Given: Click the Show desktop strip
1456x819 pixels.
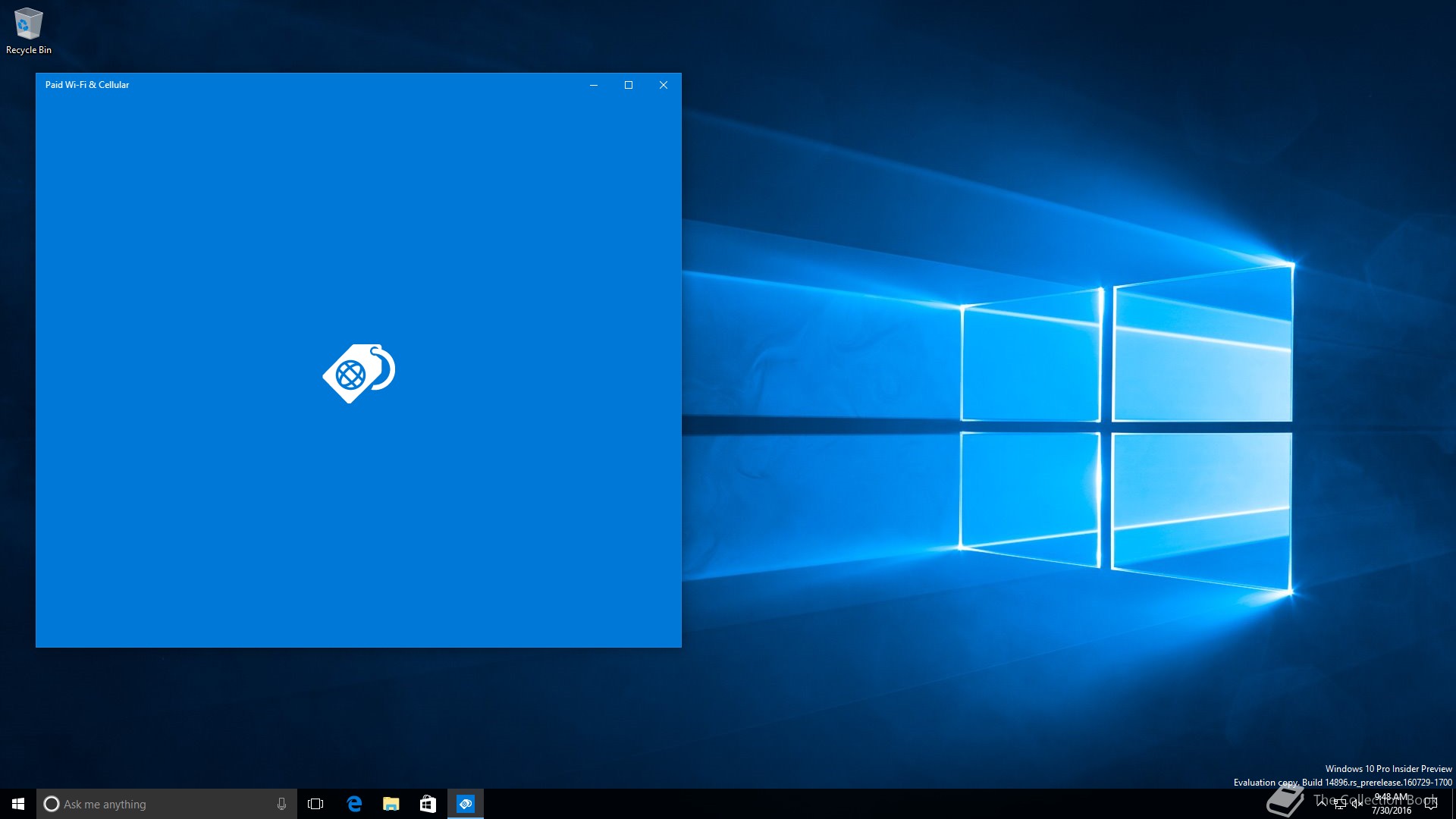Looking at the screenshot, I should (x=1453, y=804).
